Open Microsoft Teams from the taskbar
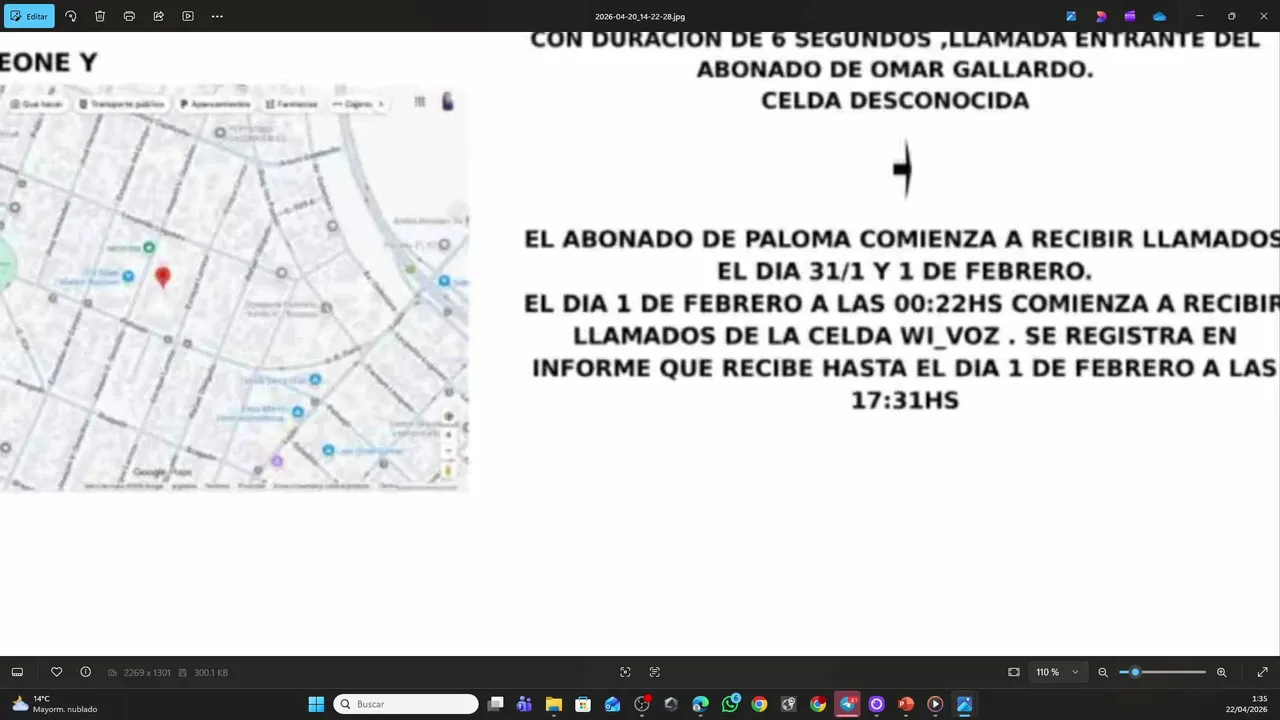This screenshot has height=720, width=1280. (524, 704)
